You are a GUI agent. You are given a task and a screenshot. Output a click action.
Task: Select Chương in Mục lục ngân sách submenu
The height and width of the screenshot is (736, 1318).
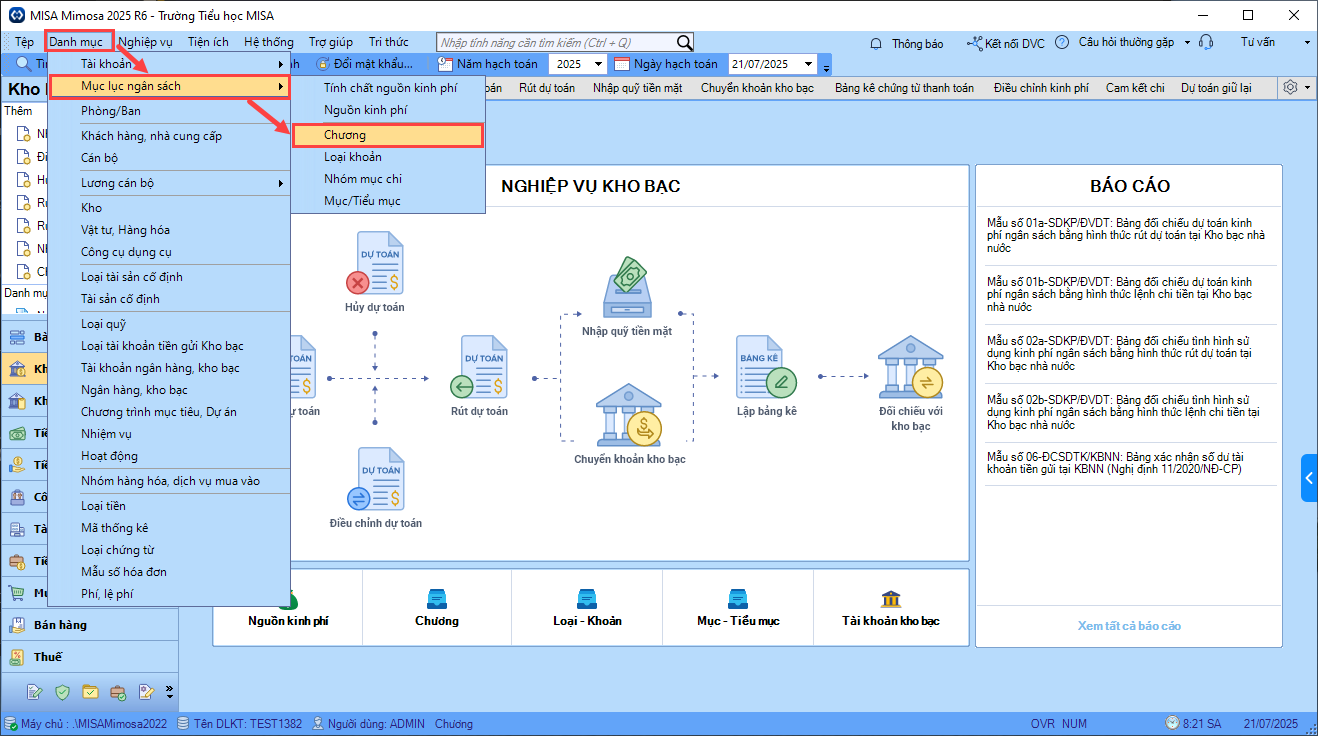[388, 135]
